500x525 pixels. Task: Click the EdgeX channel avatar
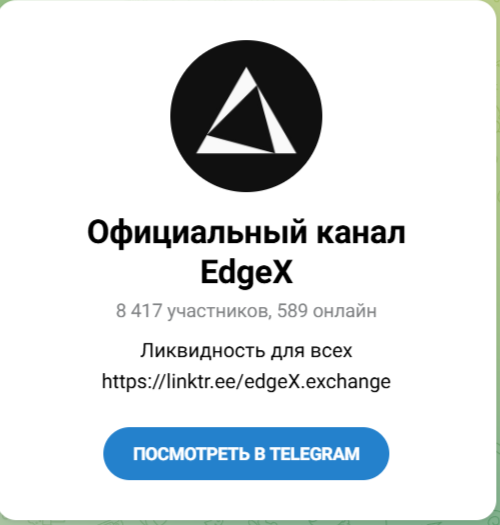coord(246,116)
